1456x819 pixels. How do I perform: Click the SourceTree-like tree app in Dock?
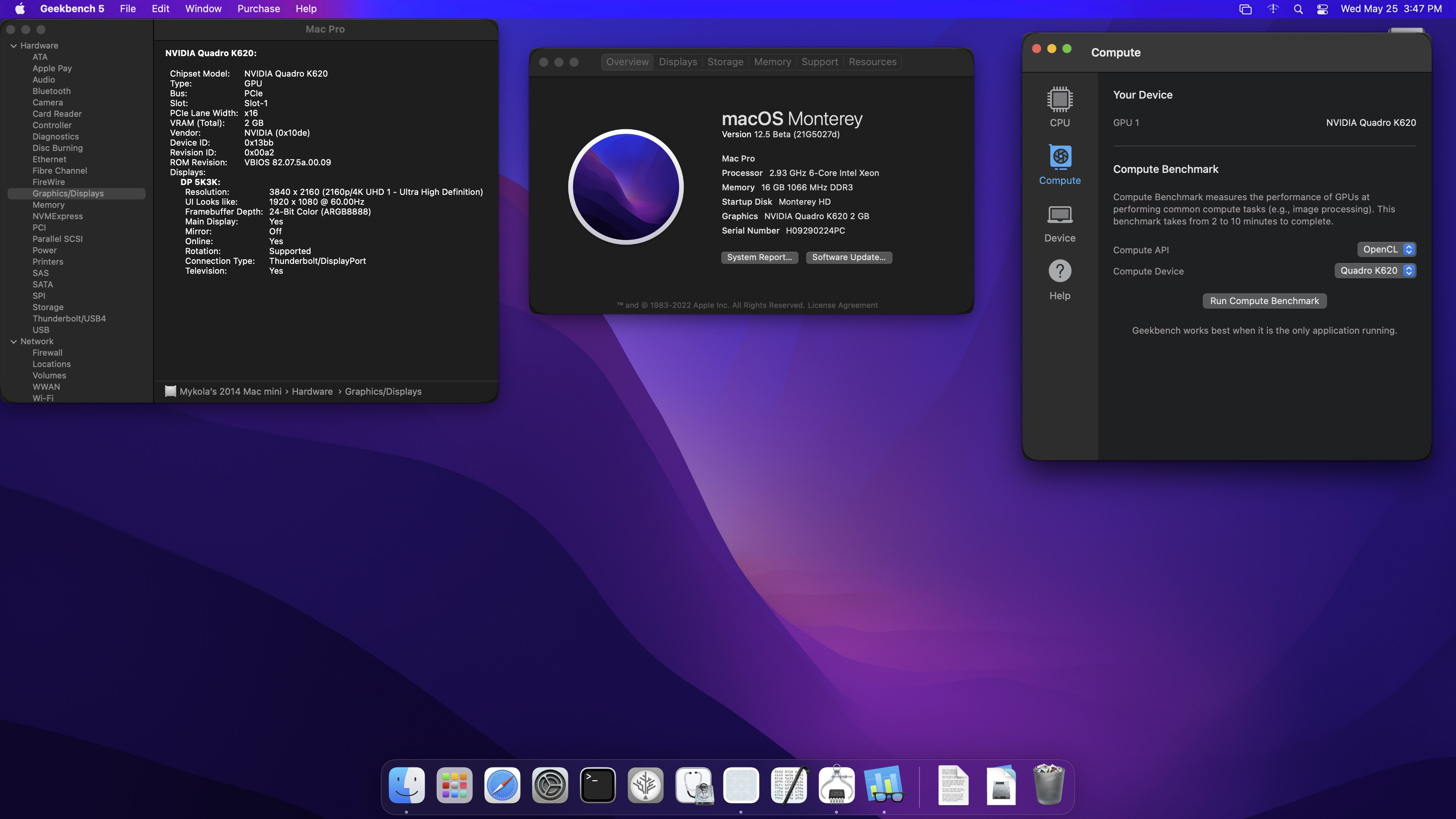tap(645, 785)
